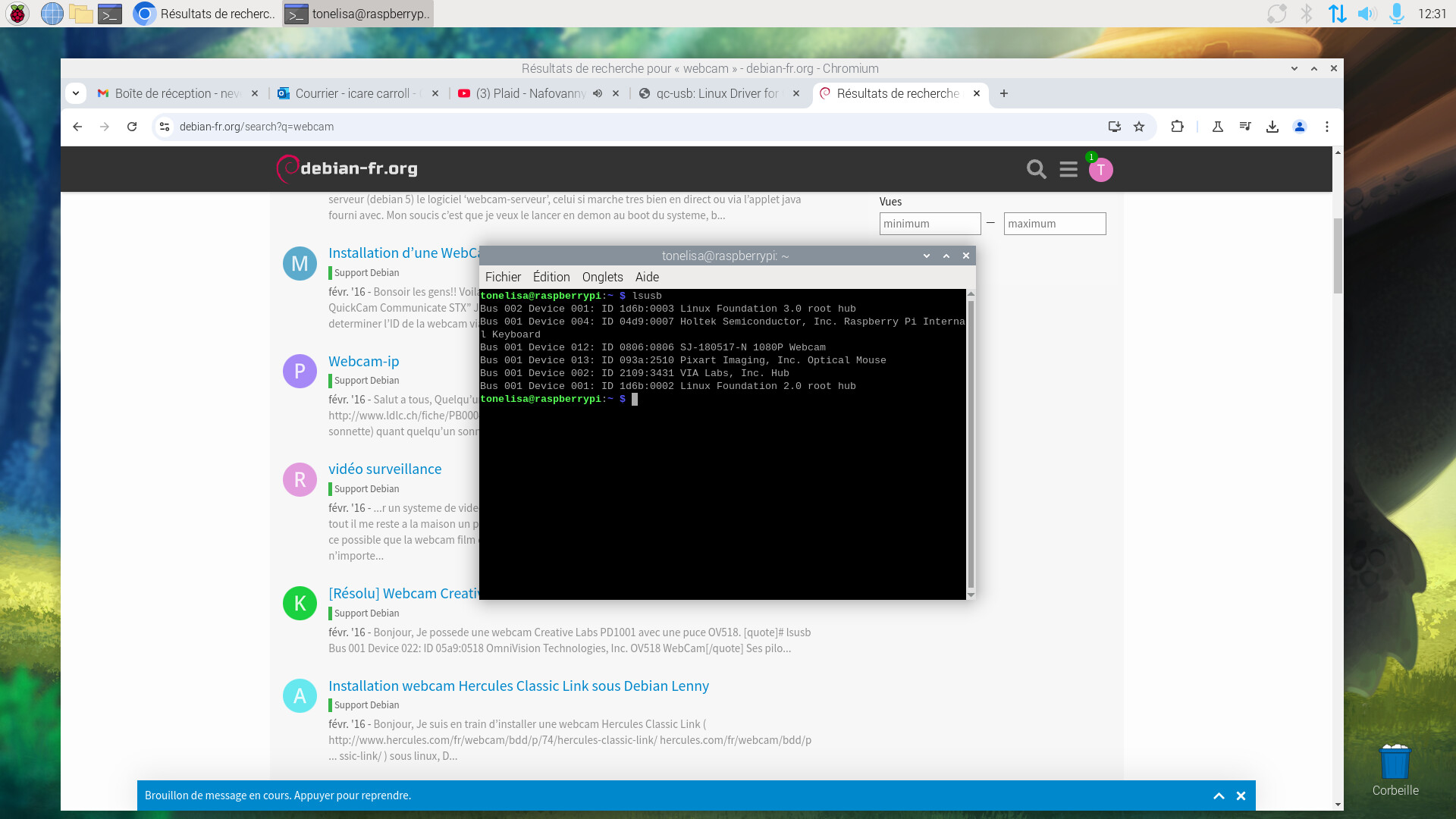The width and height of the screenshot is (1456, 819).
Task: View site information icon in address bar
Action: (x=165, y=127)
